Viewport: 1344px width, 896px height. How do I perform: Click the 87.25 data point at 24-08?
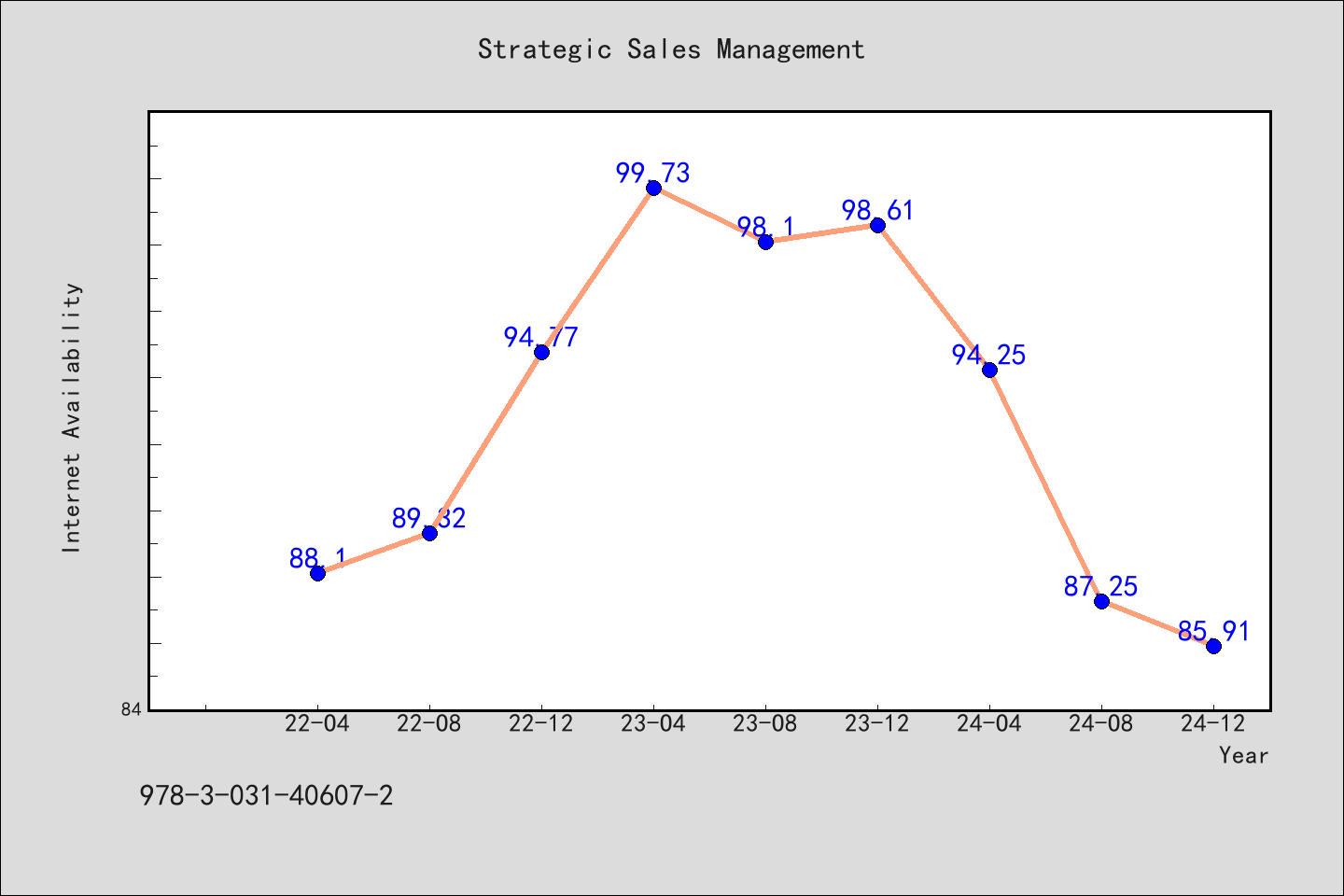point(1101,601)
